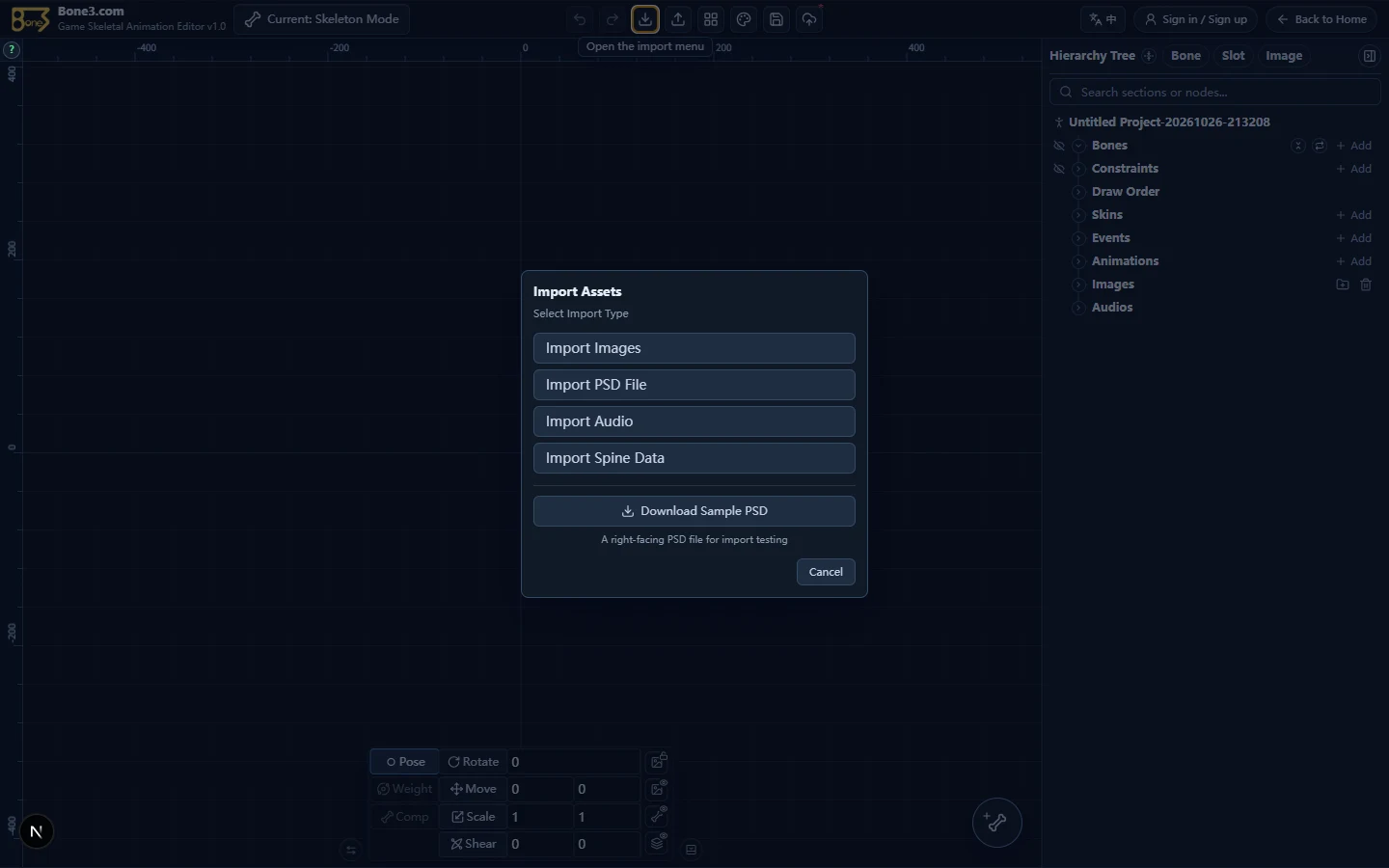Click the Download Sample PSD button
Screen dimensions: 1389x868
coord(694,511)
